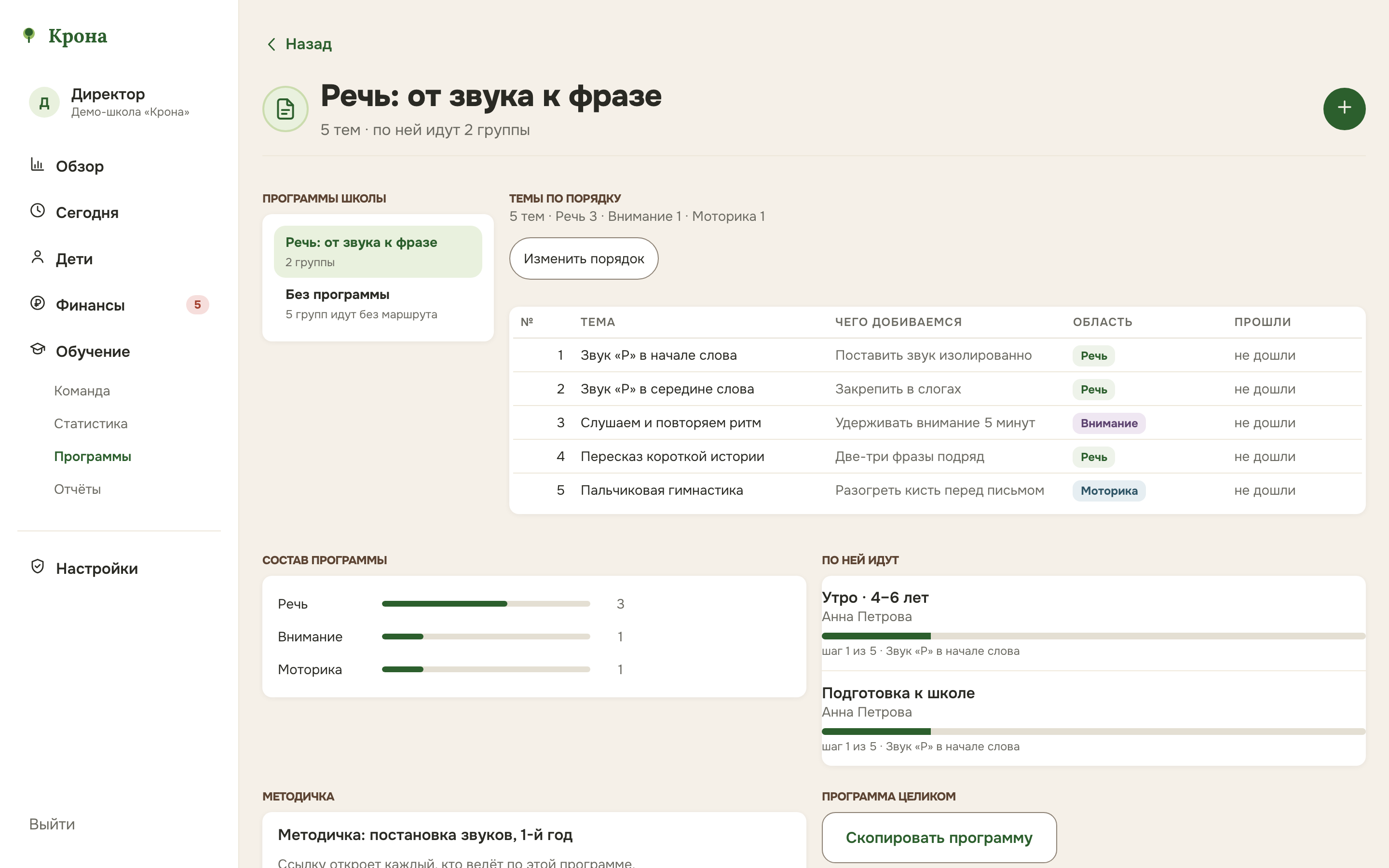The width and height of the screenshot is (1389, 868).
Task: Open the Финансы section
Action: (119, 305)
